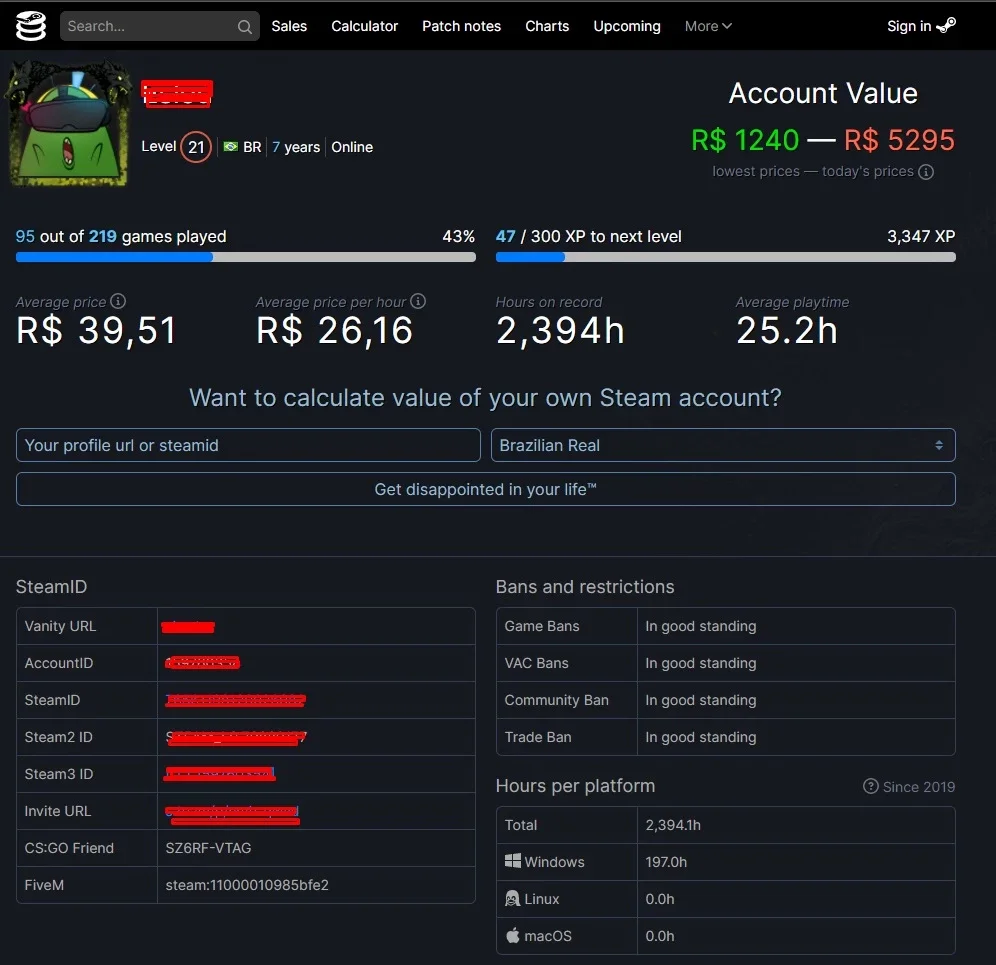The width and height of the screenshot is (996, 965).
Task: Click the macOS apple icon
Action: click(513, 935)
